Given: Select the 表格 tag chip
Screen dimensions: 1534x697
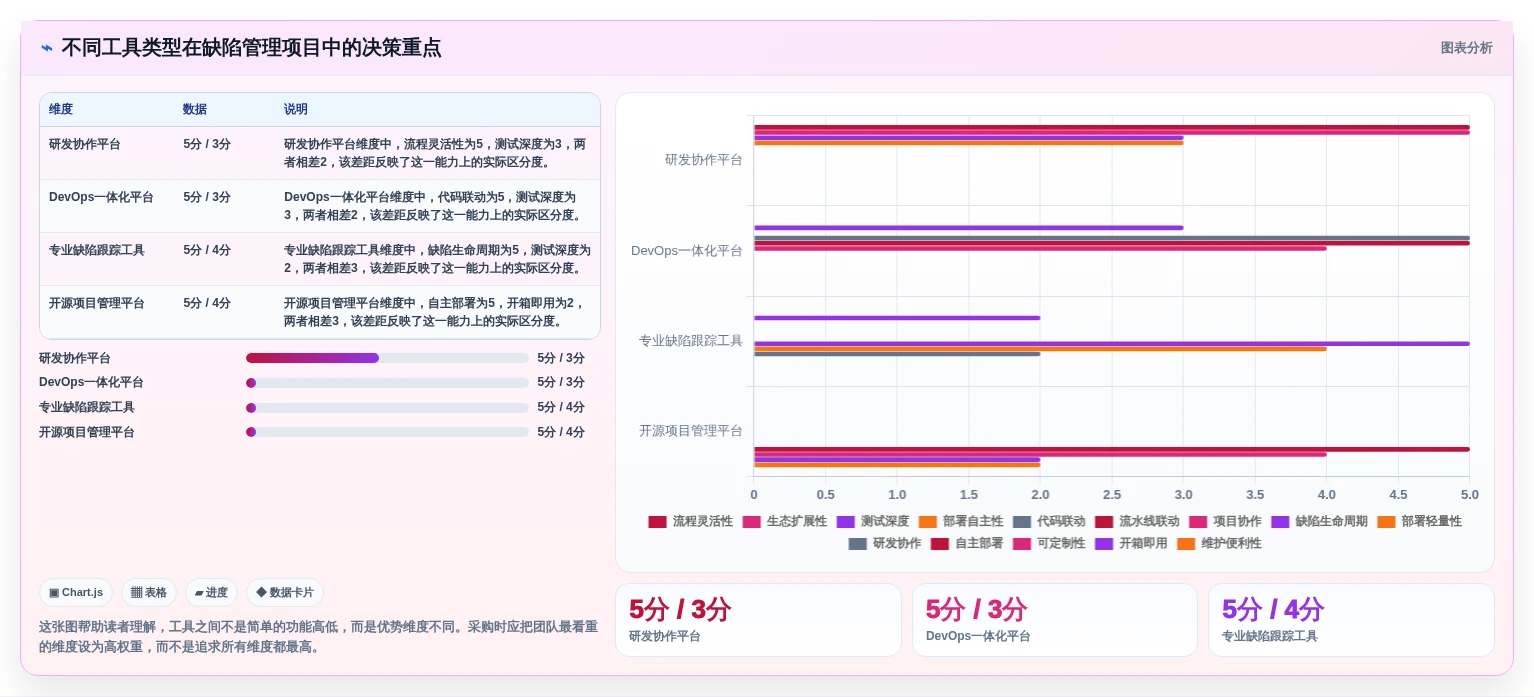Looking at the screenshot, I should tap(149, 592).
